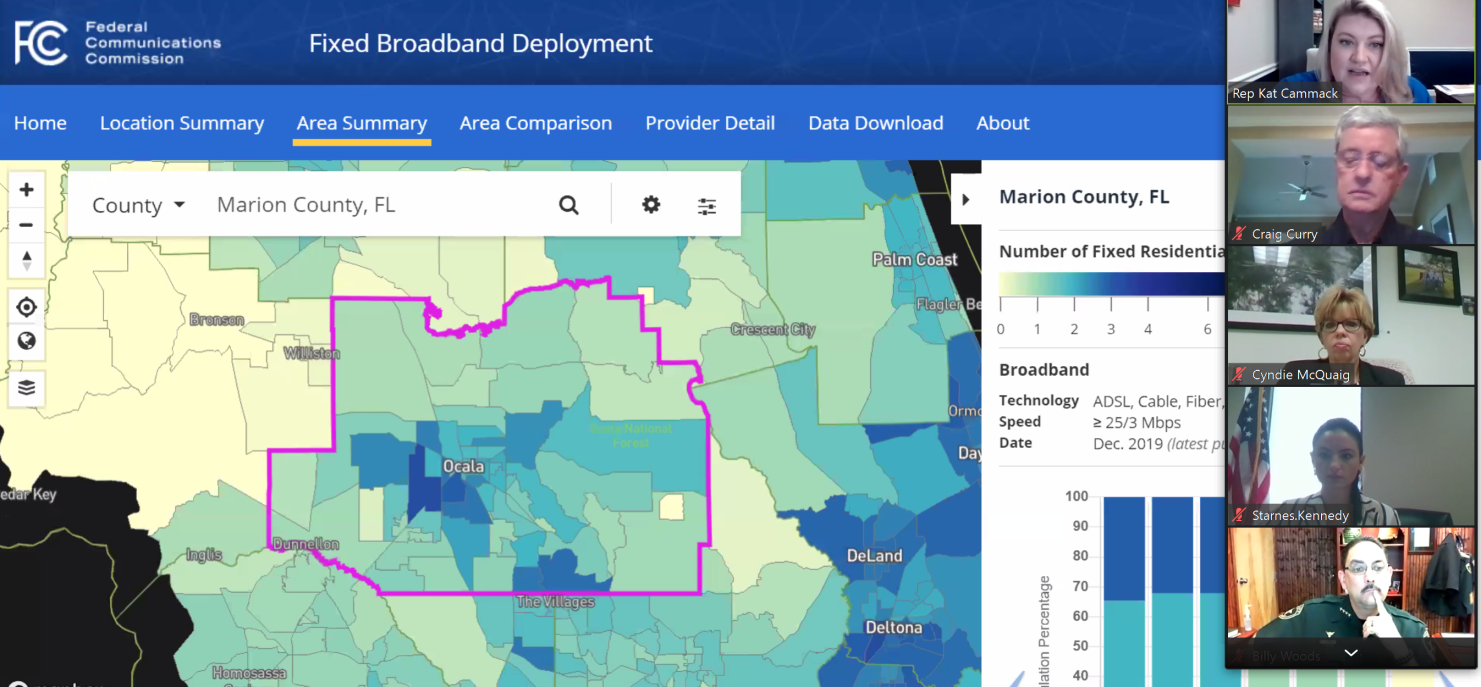This screenshot has height=687, width=1481.
Task: Click the Broadband section heading
Action: (1044, 370)
